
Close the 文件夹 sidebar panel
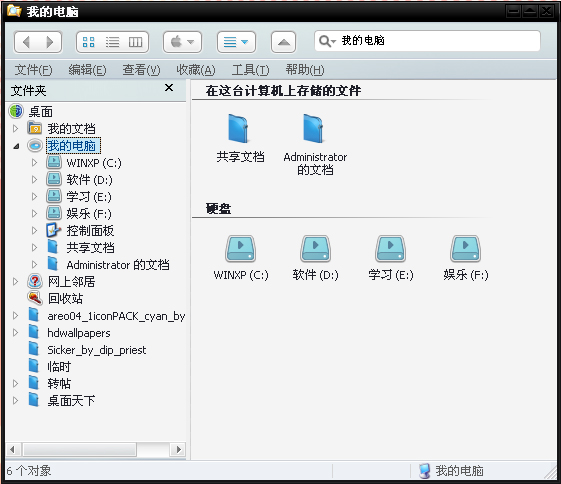click(x=169, y=88)
